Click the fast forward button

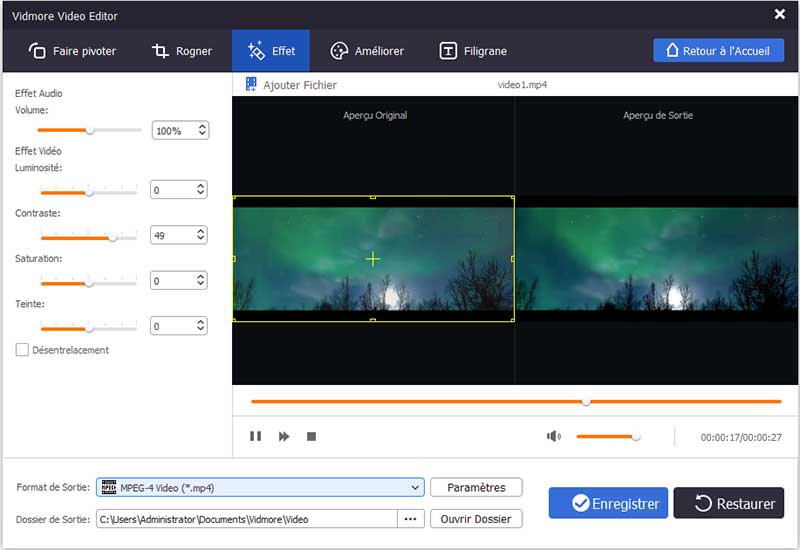coord(284,437)
